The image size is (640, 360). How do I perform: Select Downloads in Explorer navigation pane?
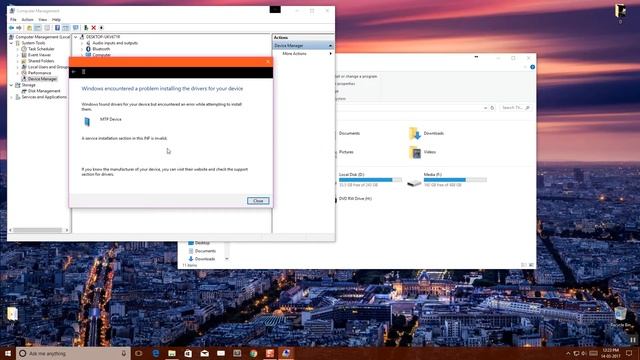[205, 259]
